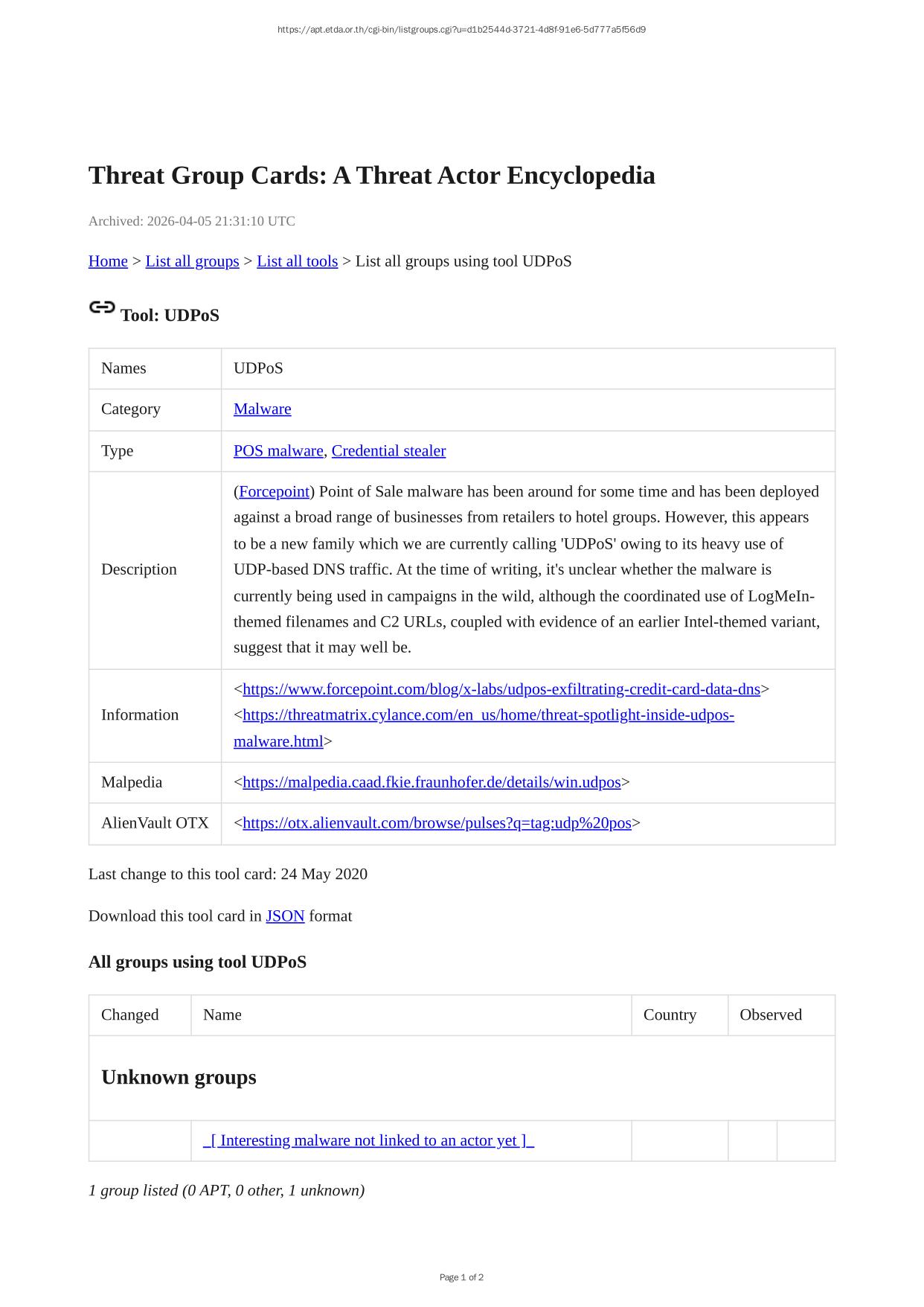Click the Country column header

[670, 1015]
